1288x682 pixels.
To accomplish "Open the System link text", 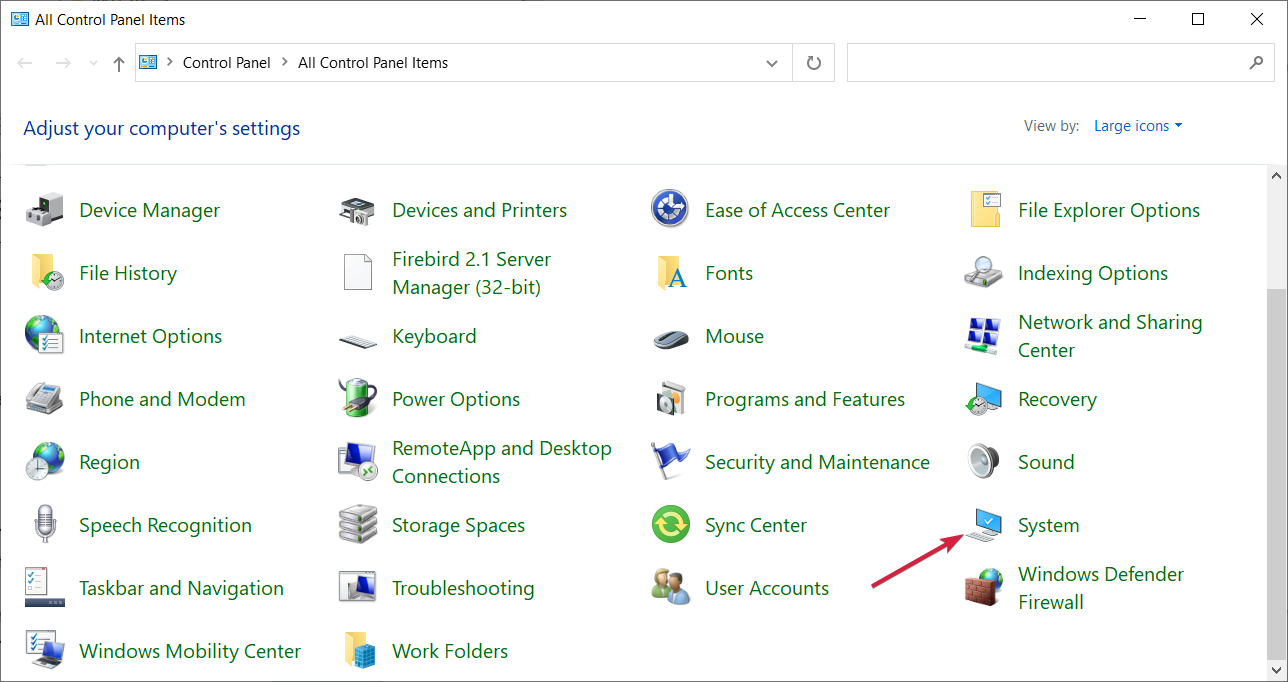I will (1048, 526).
